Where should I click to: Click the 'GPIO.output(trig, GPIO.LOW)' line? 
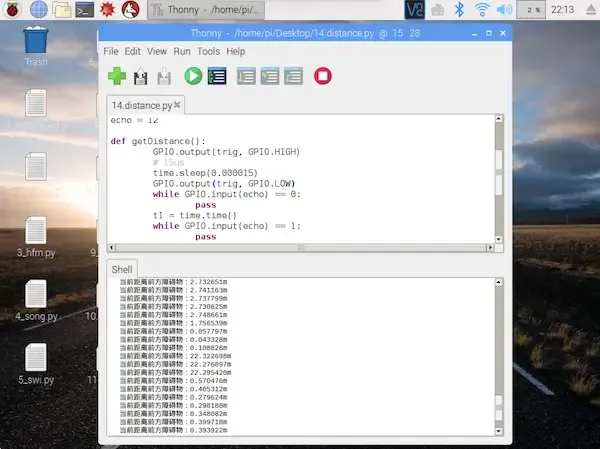tap(224, 184)
